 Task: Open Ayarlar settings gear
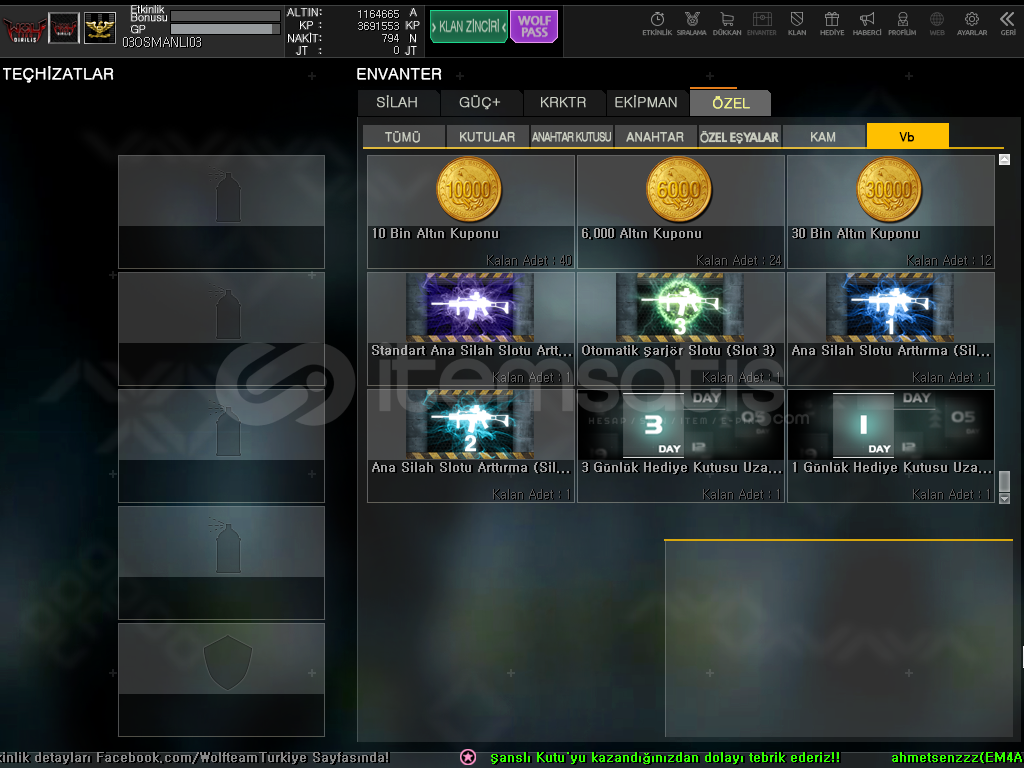coord(972,24)
